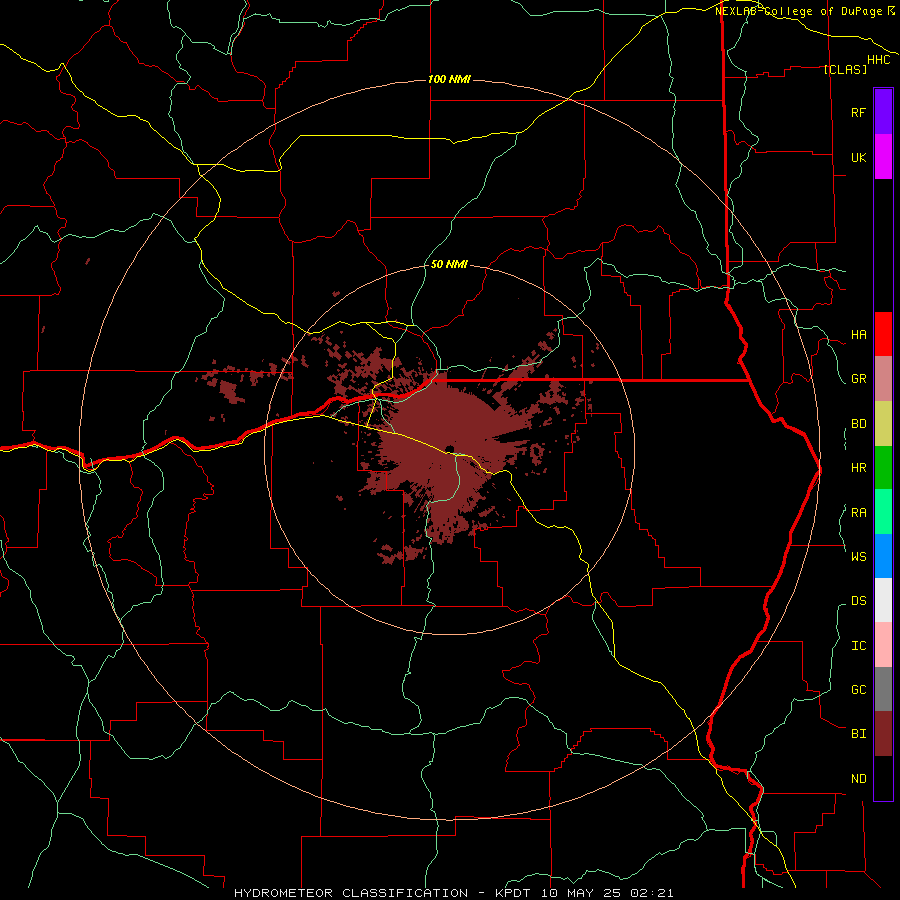Click the "HA" legend label

point(858,335)
